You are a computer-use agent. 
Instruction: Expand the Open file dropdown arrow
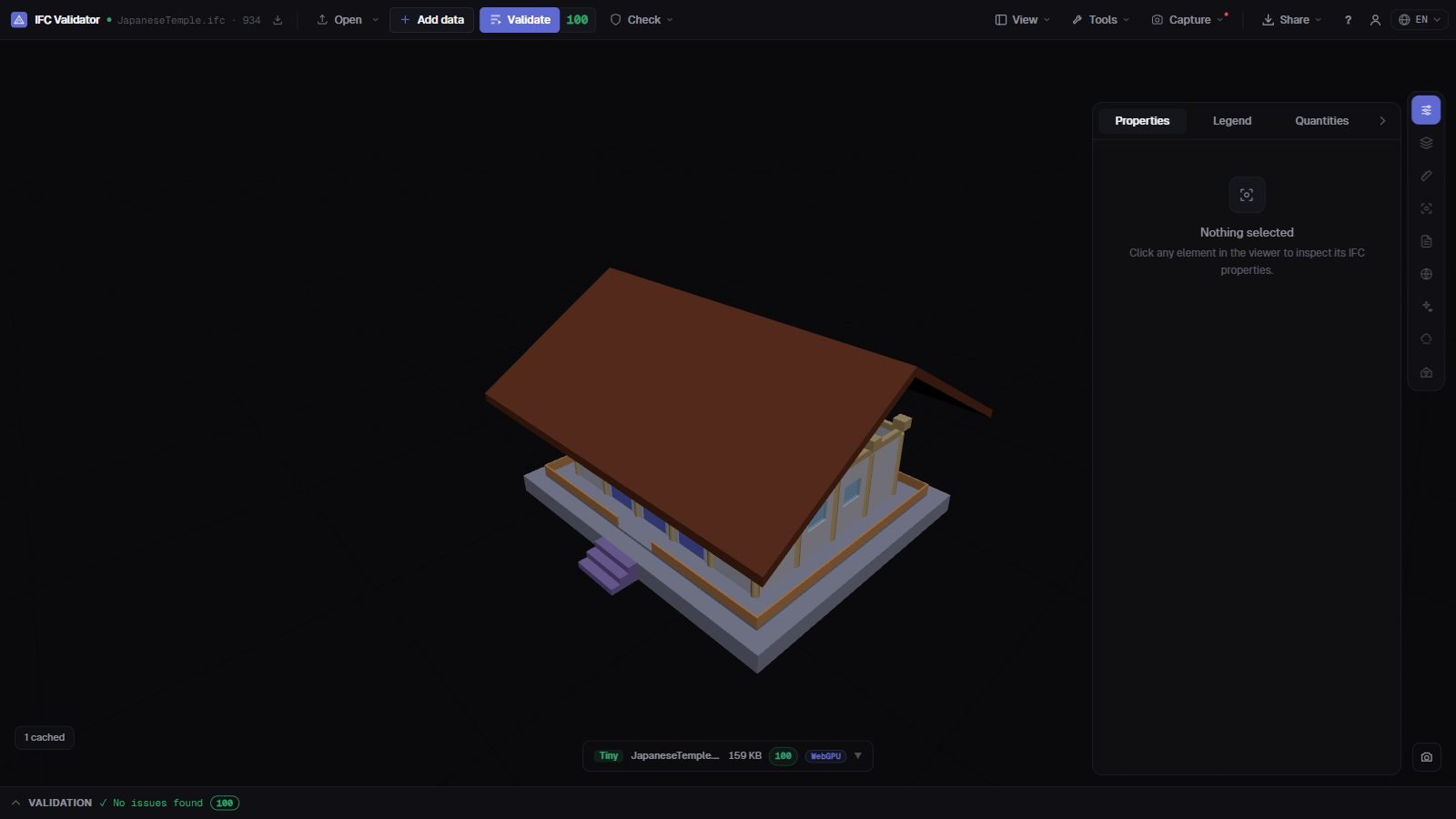pos(375,20)
